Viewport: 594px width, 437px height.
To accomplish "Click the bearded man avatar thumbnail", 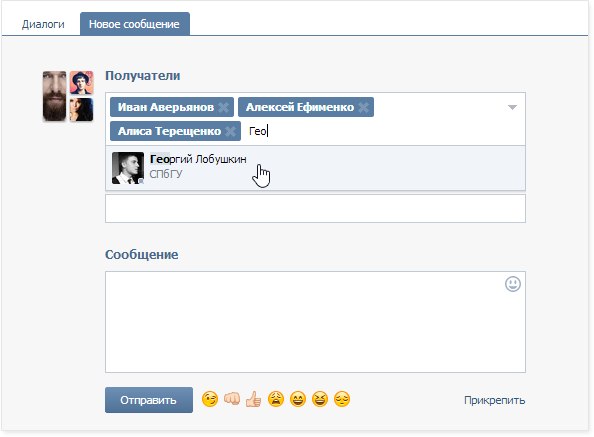I will [55, 96].
